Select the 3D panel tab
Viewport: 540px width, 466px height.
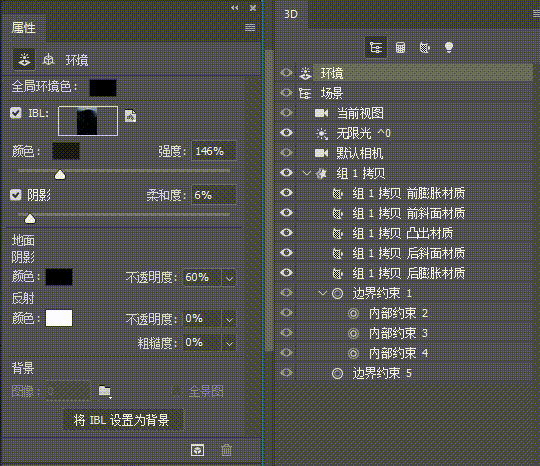291,14
